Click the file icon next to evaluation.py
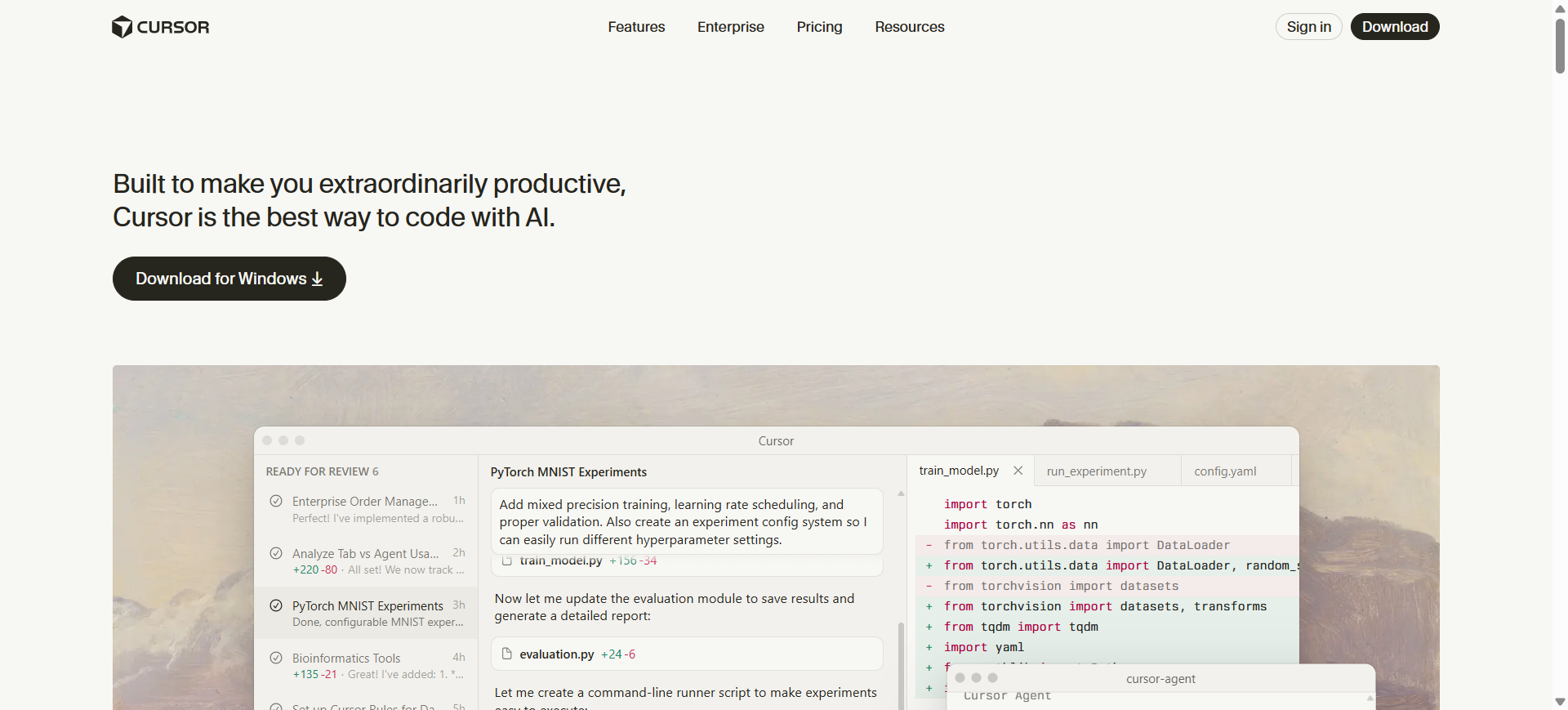Viewport: 1568px width, 710px height. click(506, 654)
